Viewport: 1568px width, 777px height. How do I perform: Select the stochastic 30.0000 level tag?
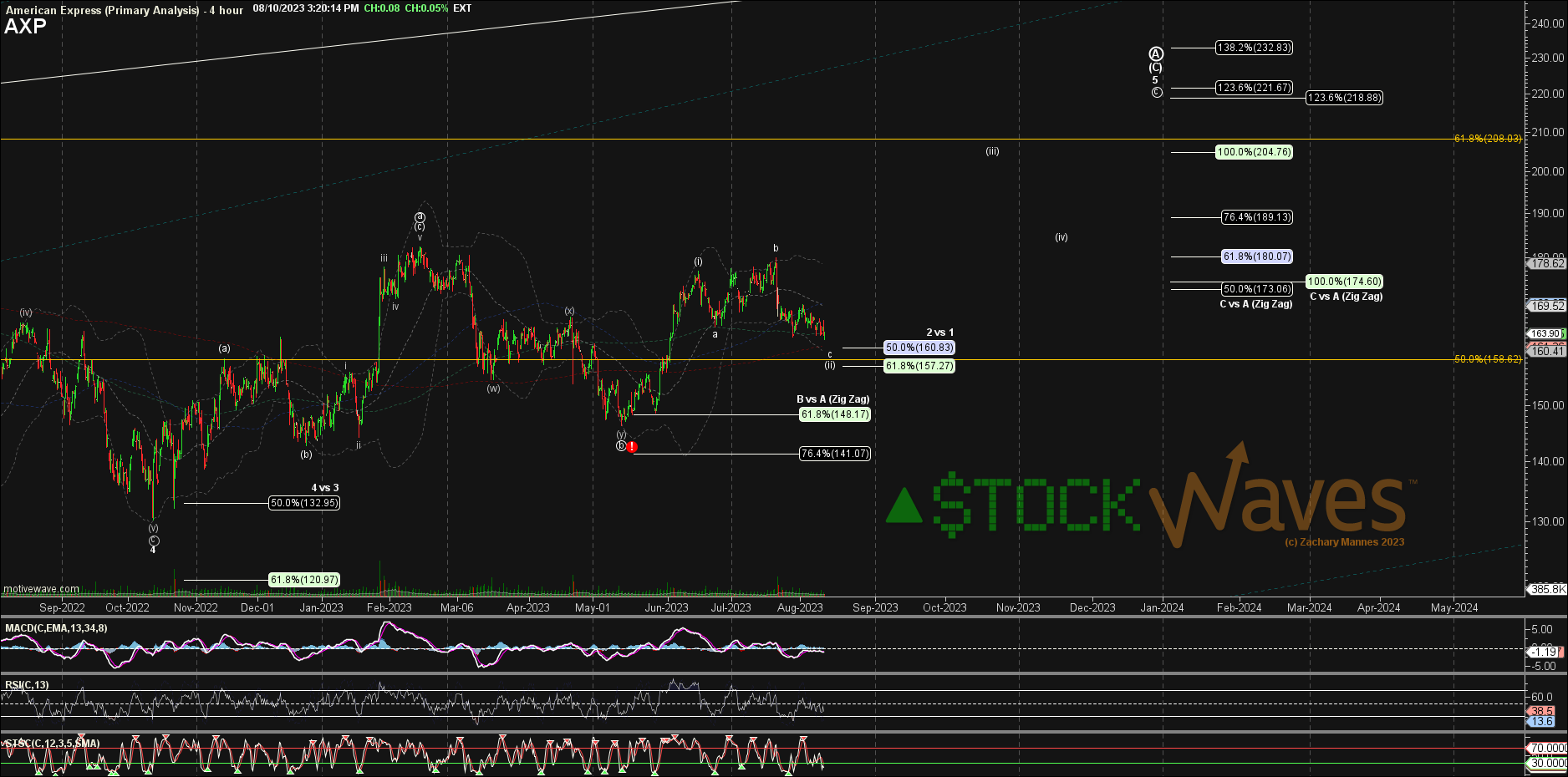point(1548,763)
